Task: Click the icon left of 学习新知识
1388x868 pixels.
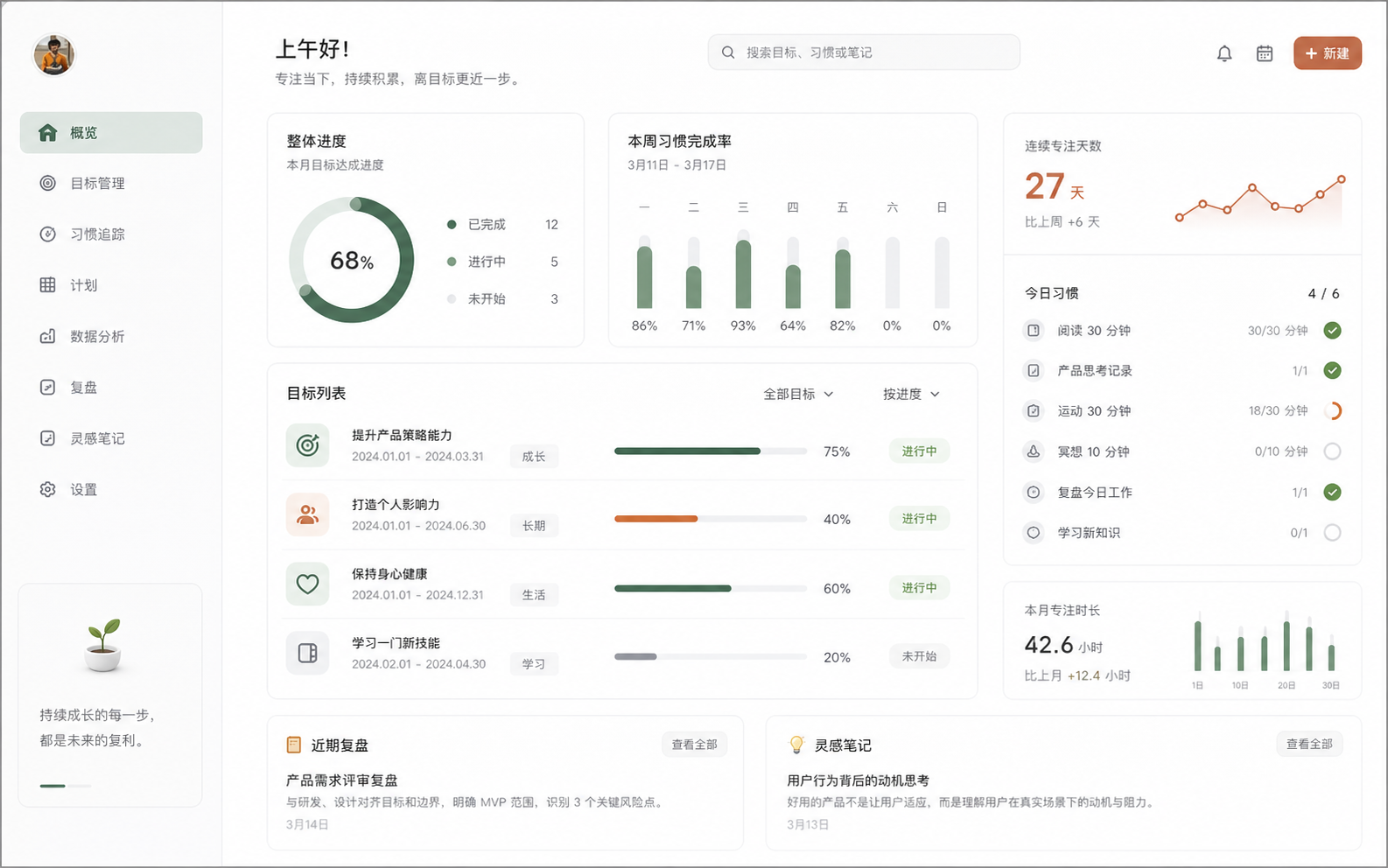Action: (x=1034, y=532)
